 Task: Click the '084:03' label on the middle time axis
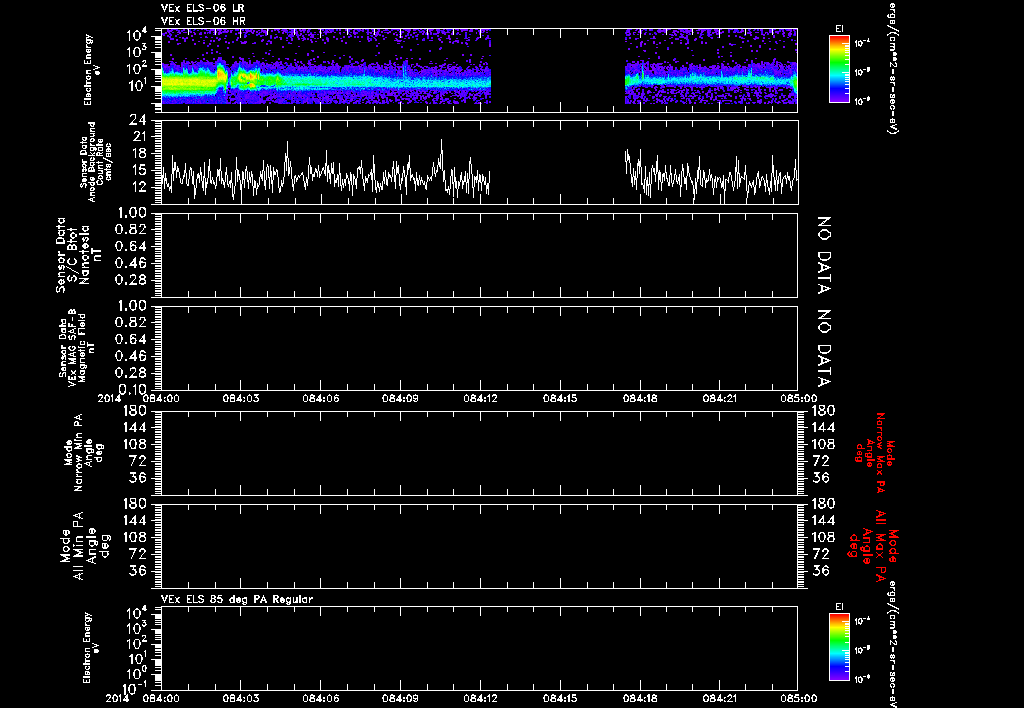(241, 398)
